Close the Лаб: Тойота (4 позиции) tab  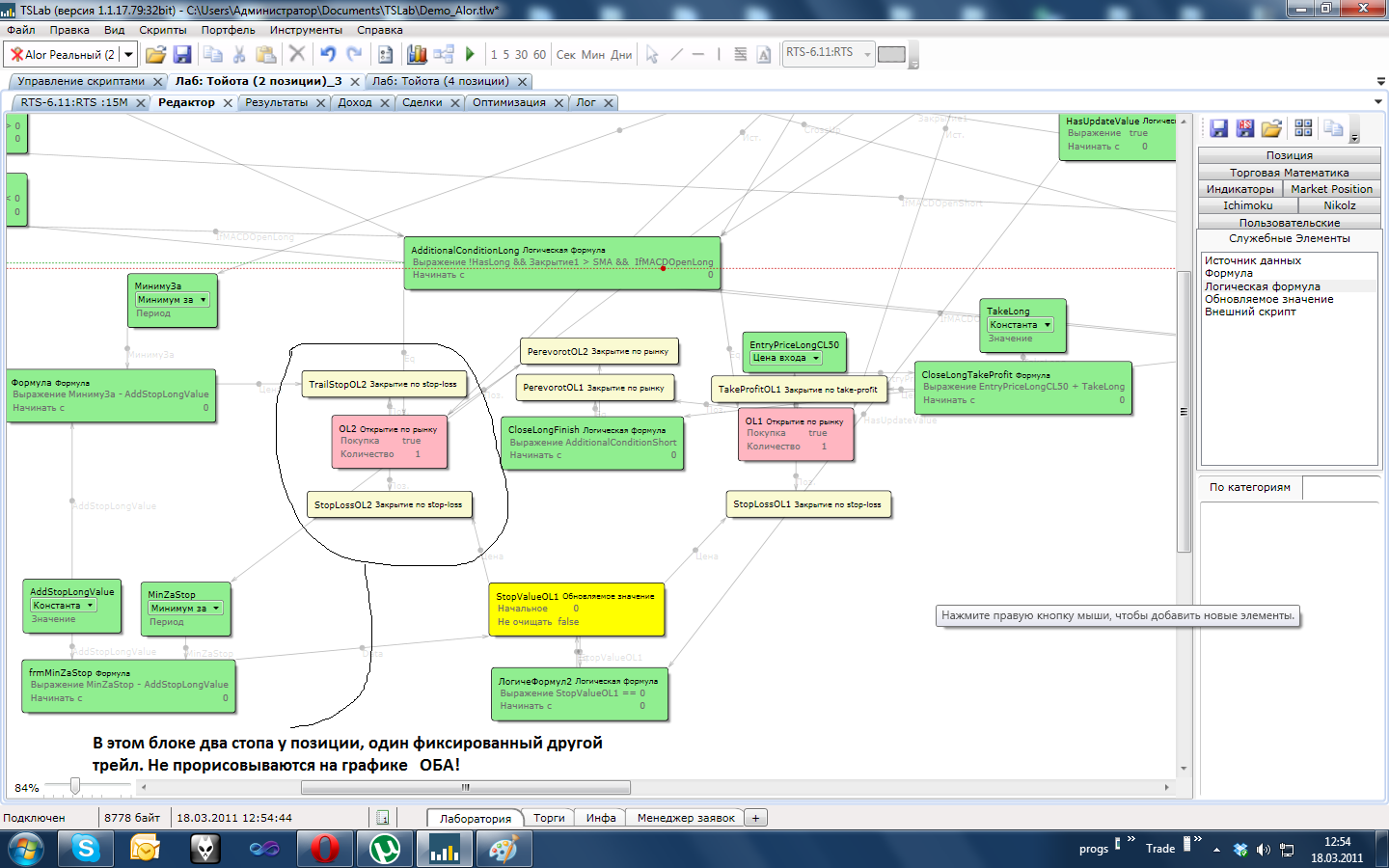[522, 82]
